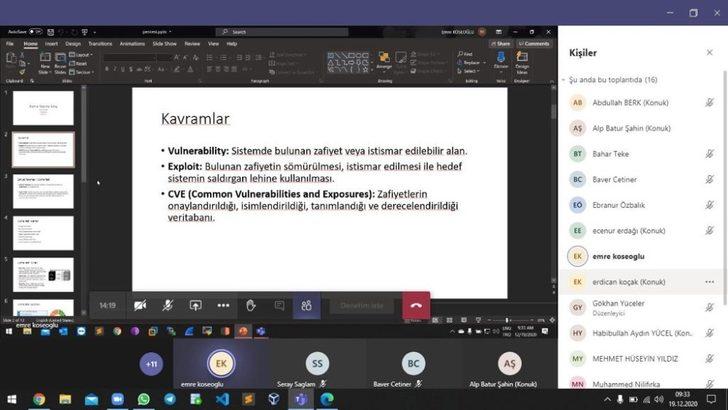Open more options for erdican koçak
This screenshot has height=410, width=728.
point(710,282)
